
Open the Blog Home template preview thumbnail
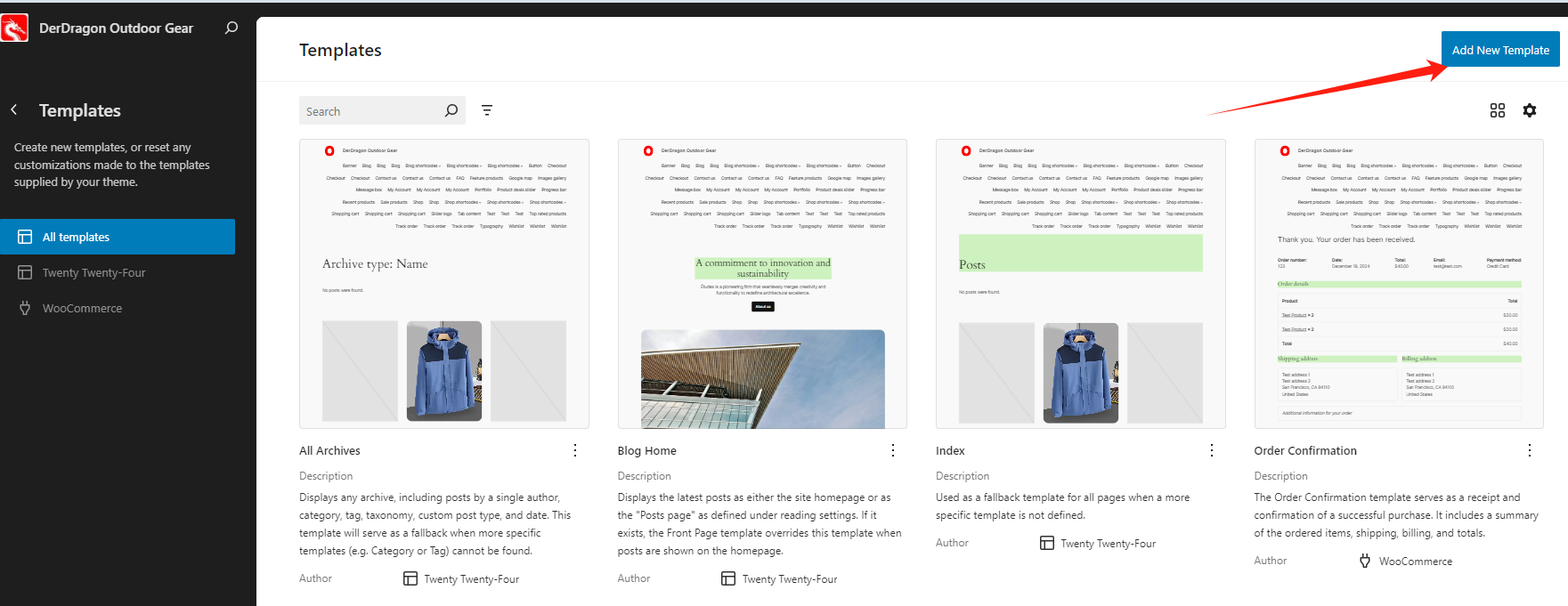762,284
